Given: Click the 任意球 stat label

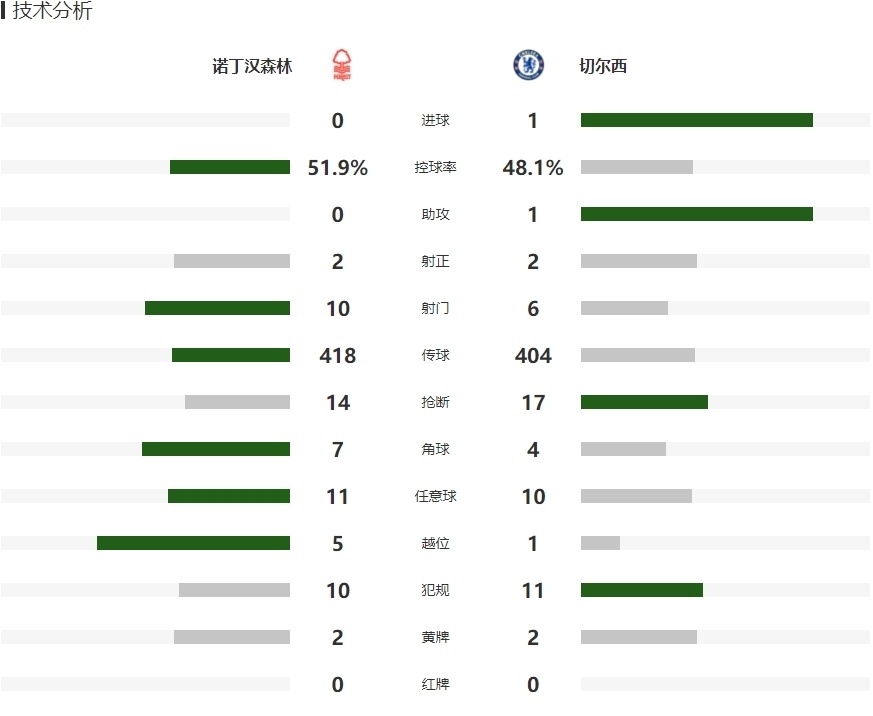Looking at the screenshot, I should [435, 496].
